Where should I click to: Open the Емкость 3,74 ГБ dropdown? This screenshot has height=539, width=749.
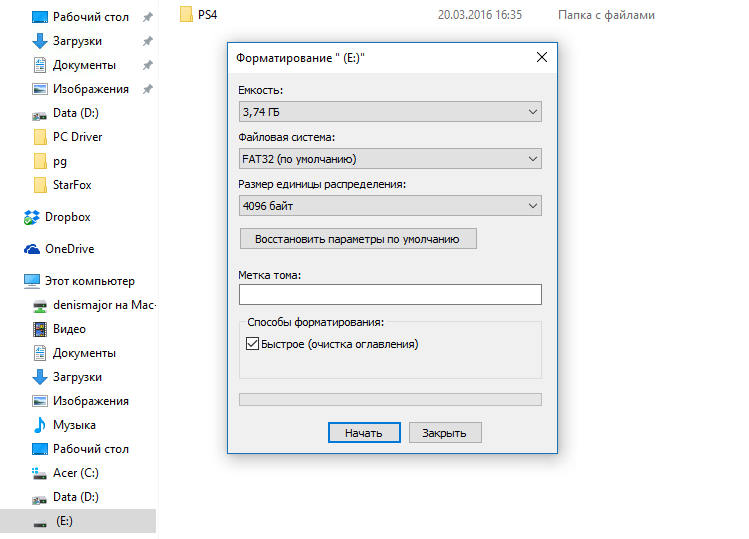pos(390,112)
